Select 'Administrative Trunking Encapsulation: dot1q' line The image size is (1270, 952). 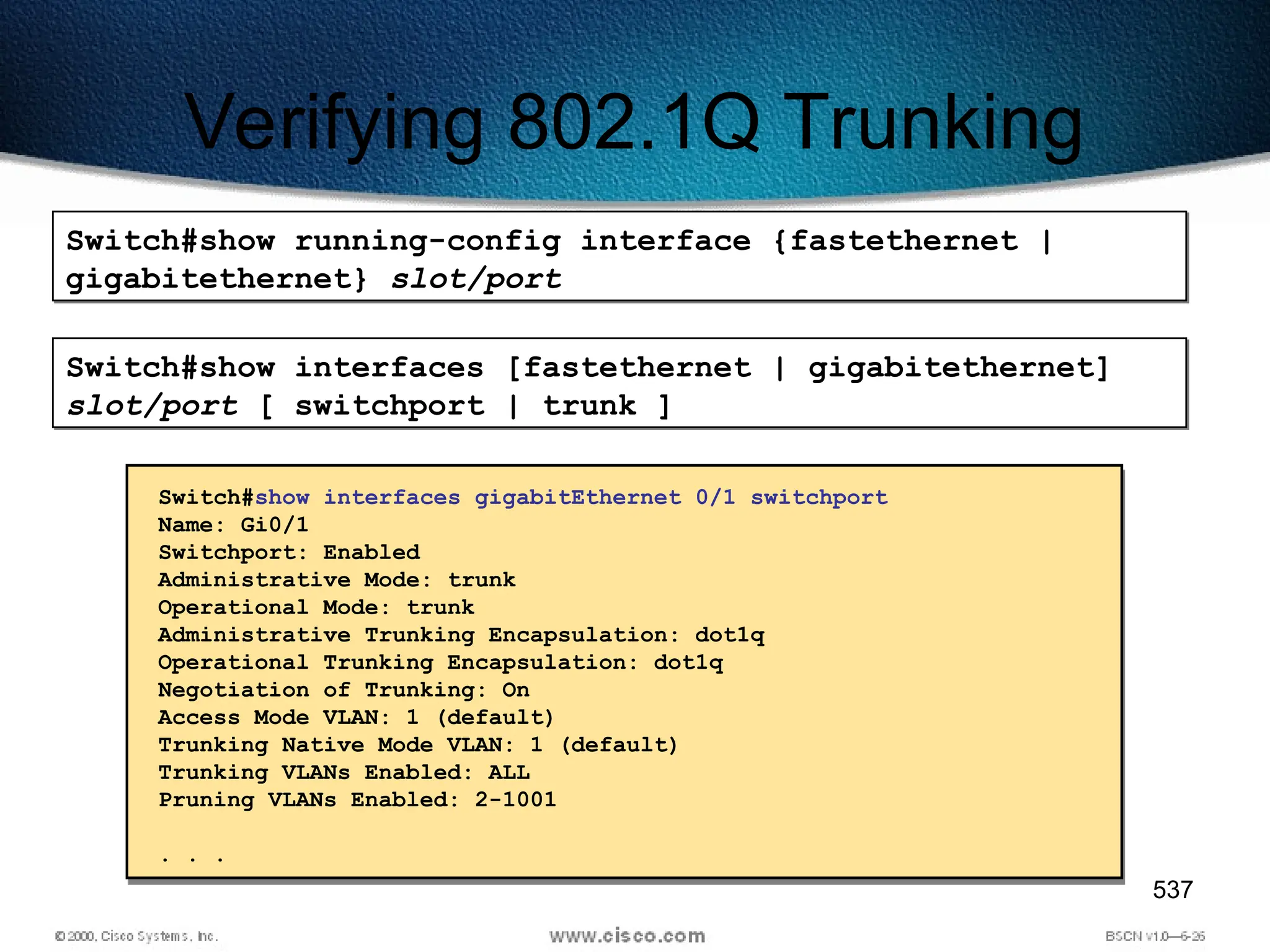[461, 635]
